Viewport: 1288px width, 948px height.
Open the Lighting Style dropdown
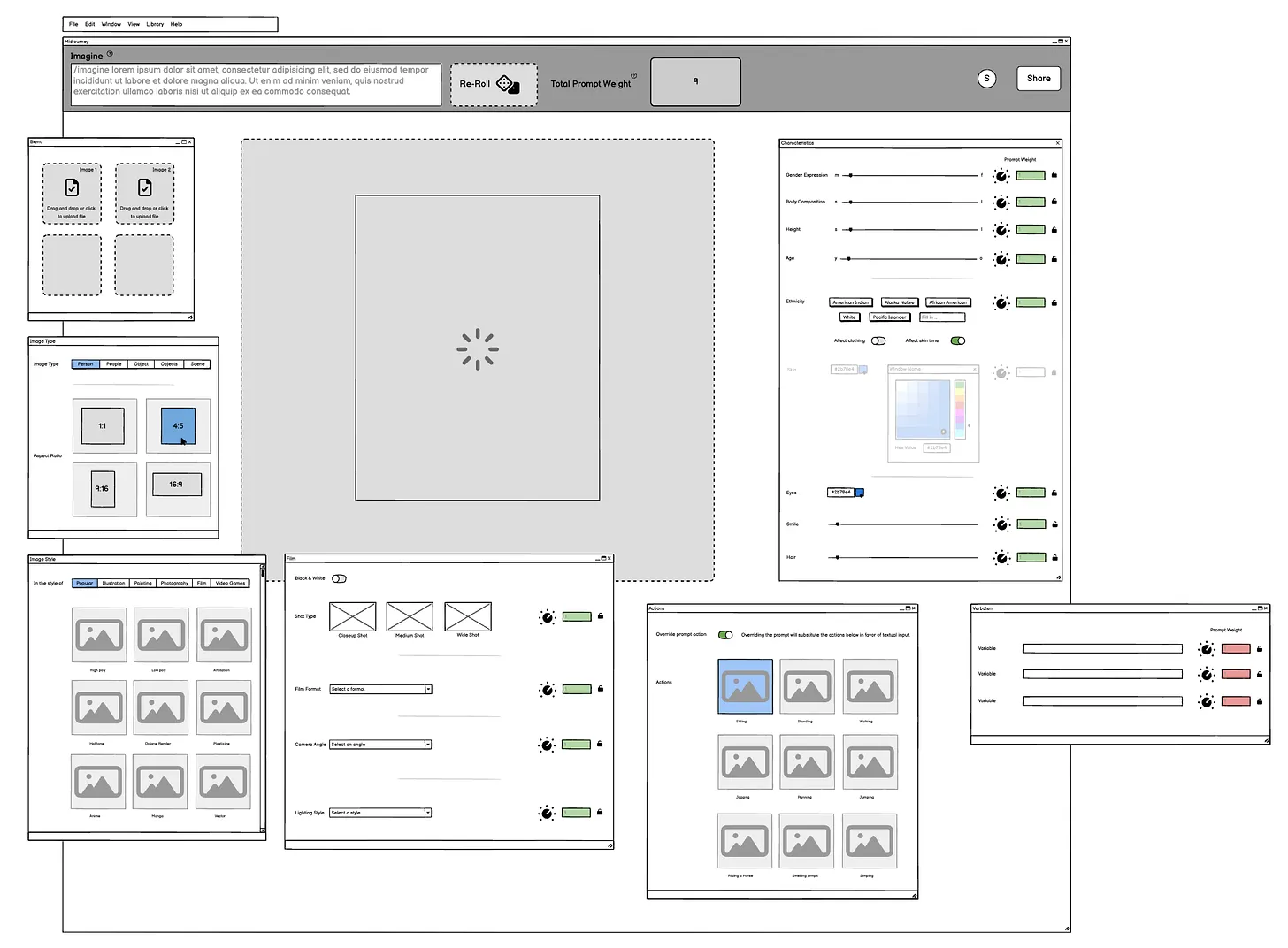point(380,813)
